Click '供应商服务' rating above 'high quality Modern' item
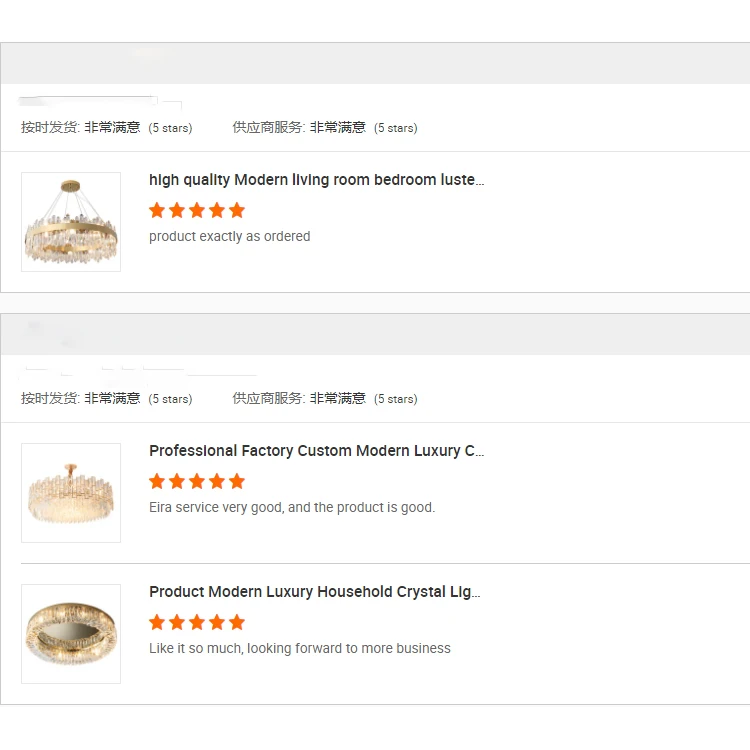 [325, 128]
